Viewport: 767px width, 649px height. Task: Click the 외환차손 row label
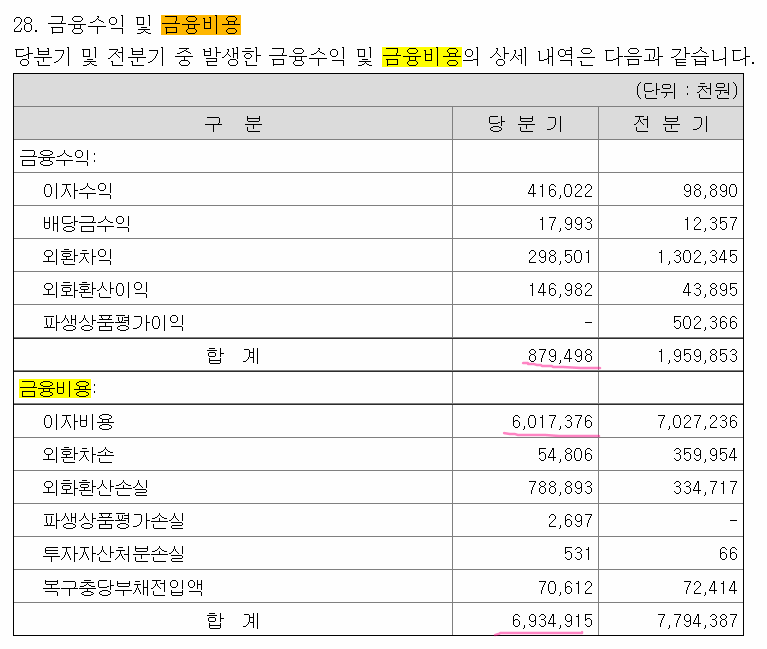(x=78, y=454)
